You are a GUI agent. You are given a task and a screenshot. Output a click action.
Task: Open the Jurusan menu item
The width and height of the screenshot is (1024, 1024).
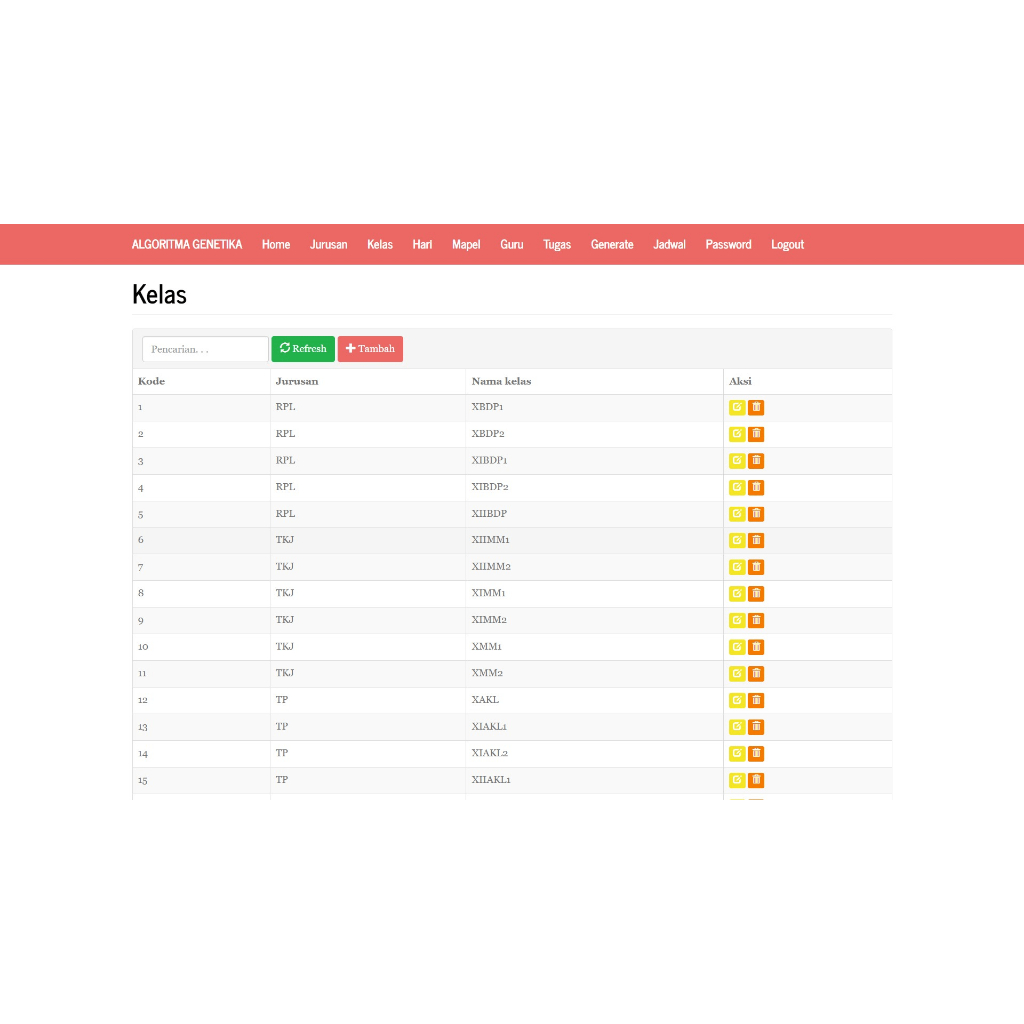click(x=328, y=244)
